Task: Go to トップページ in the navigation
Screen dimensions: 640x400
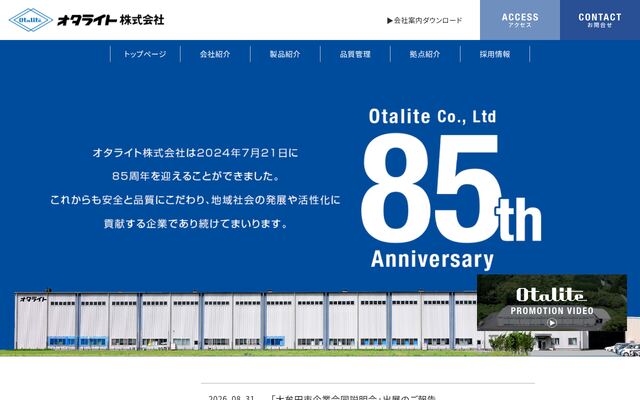Action: (x=145, y=54)
